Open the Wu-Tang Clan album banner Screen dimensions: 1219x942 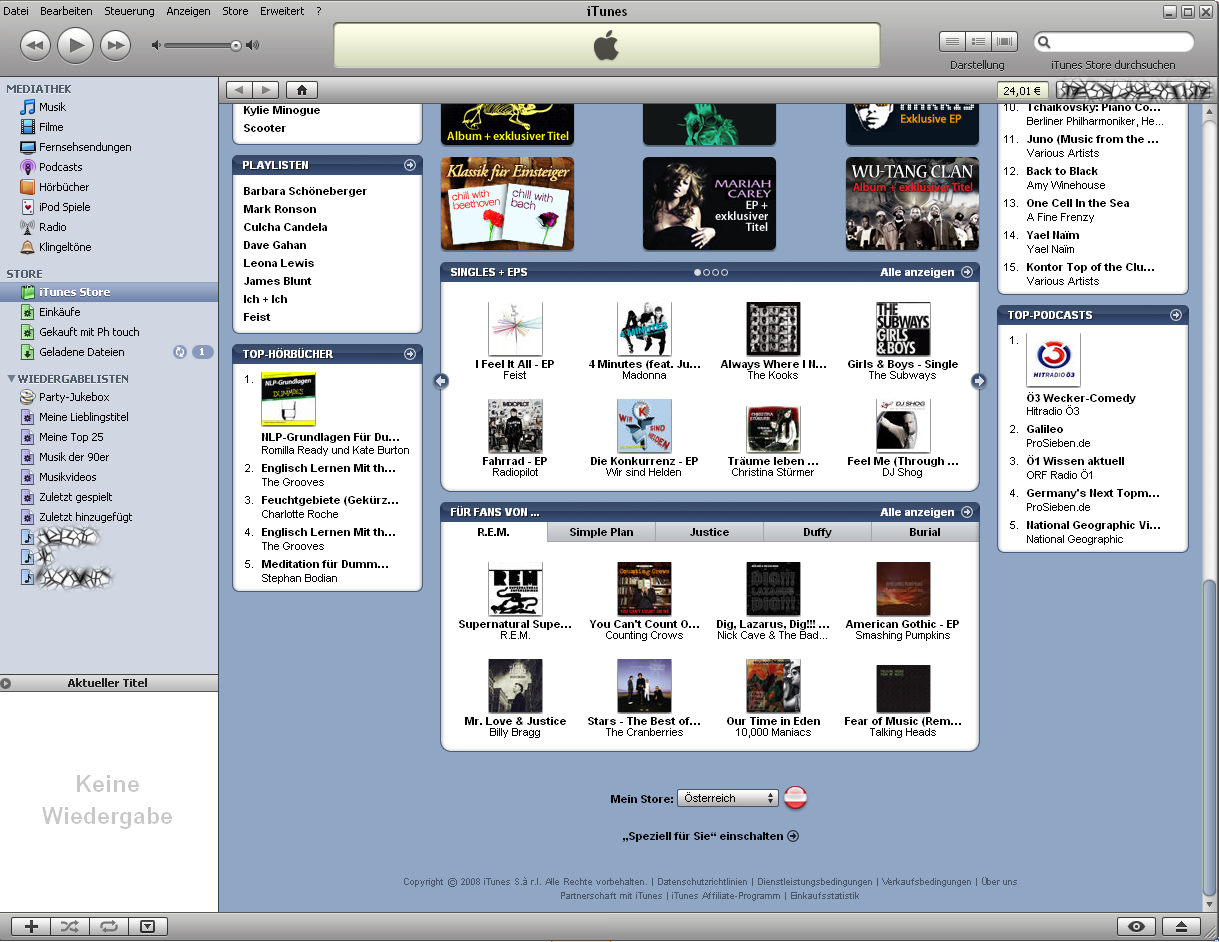[x=912, y=203]
